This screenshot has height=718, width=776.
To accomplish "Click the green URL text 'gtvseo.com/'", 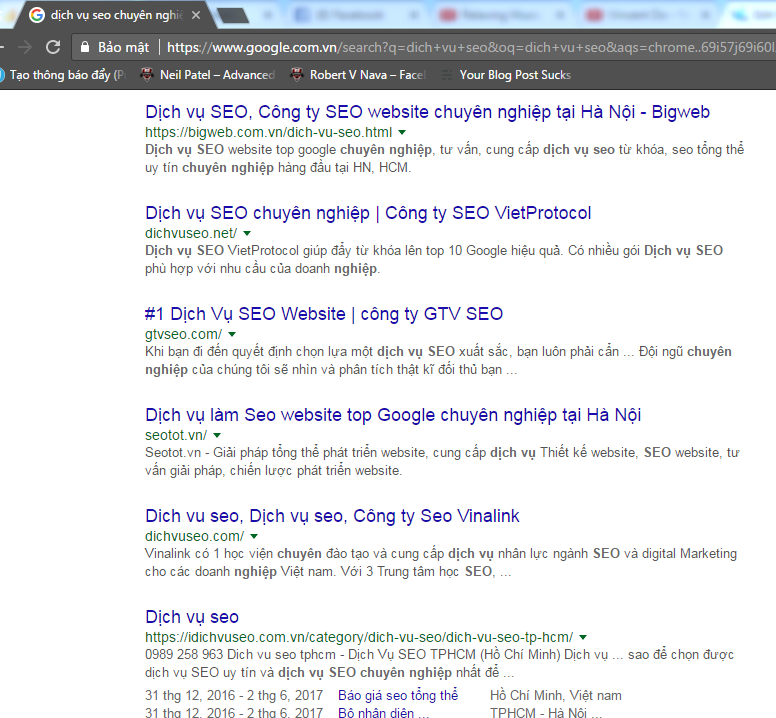I will [x=184, y=334].
